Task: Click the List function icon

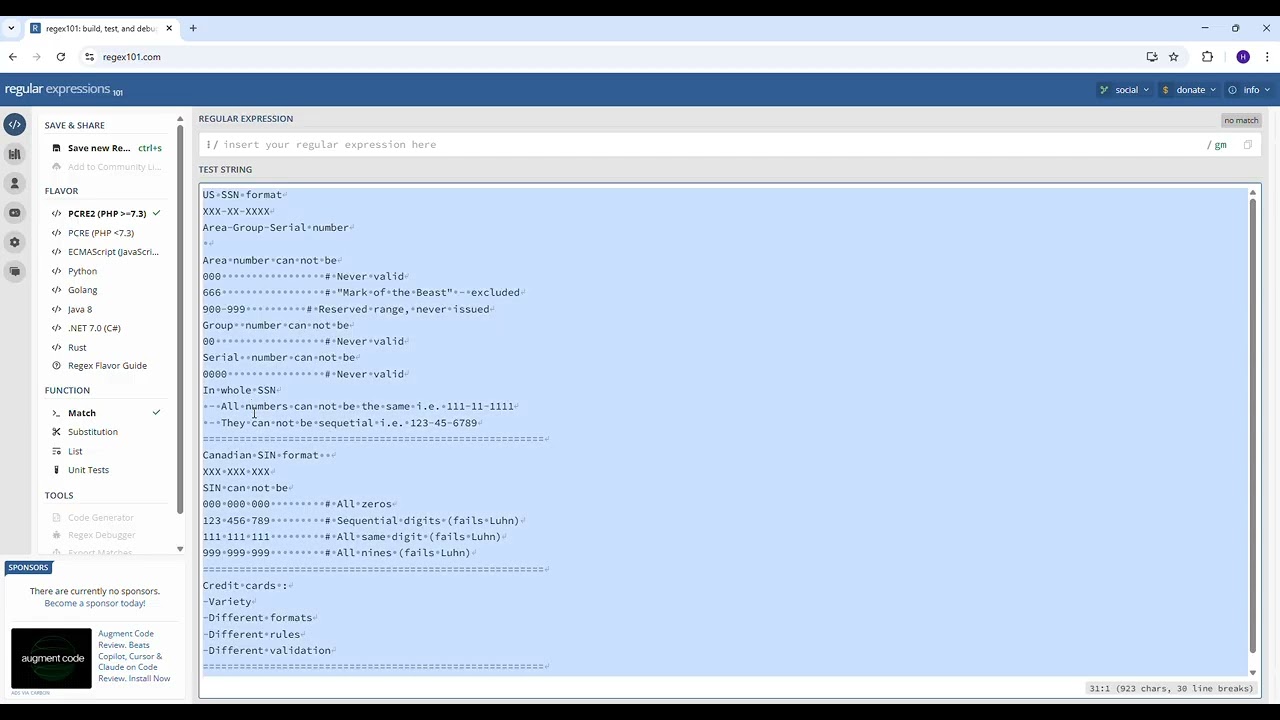Action: pyautogui.click(x=57, y=451)
